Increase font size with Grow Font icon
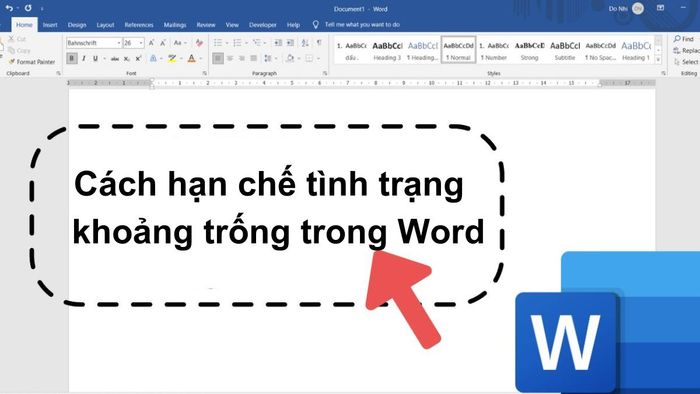This screenshot has width=700, height=394. pyautogui.click(x=151, y=43)
